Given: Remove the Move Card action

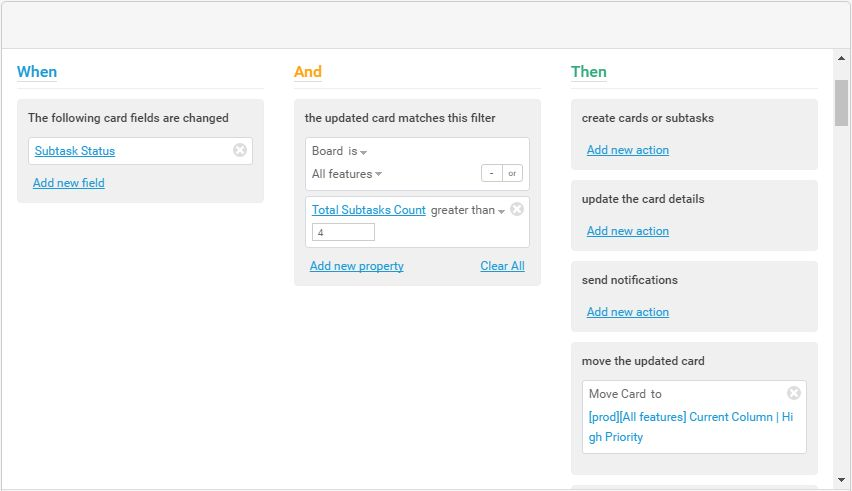Looking at the screenshot, I should point(794,393).
